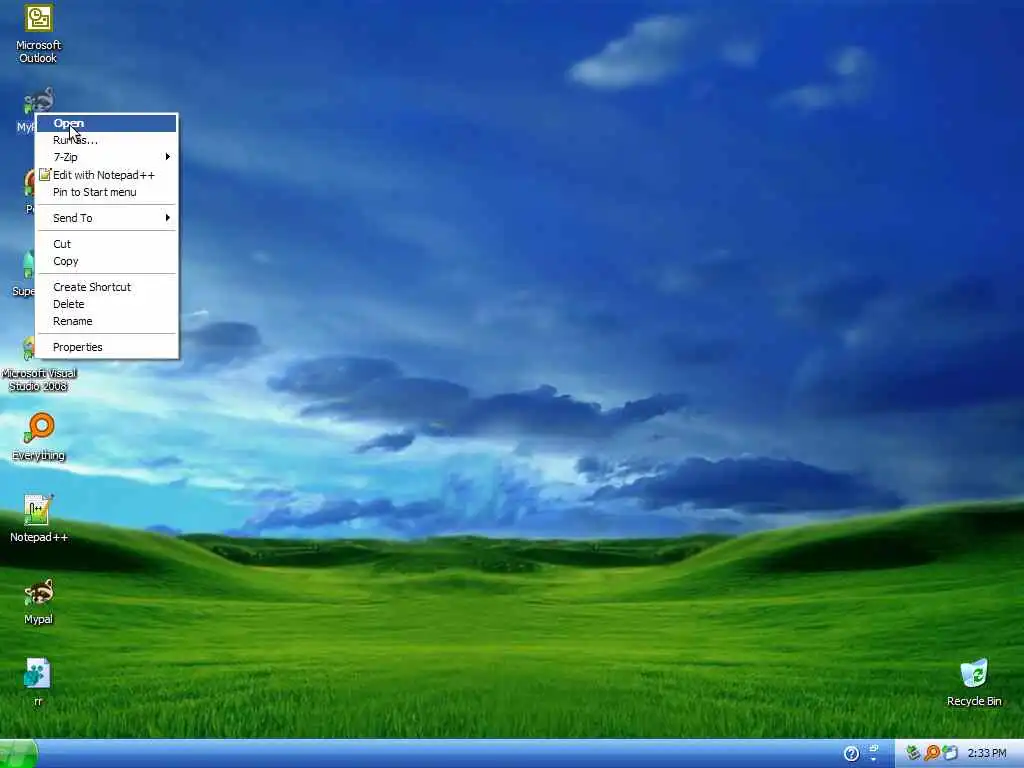Image resolution: width=1024 pixels, height=768 pixels.
Task: Expand the 7-Zip submenu
Action: click(106, 157)
